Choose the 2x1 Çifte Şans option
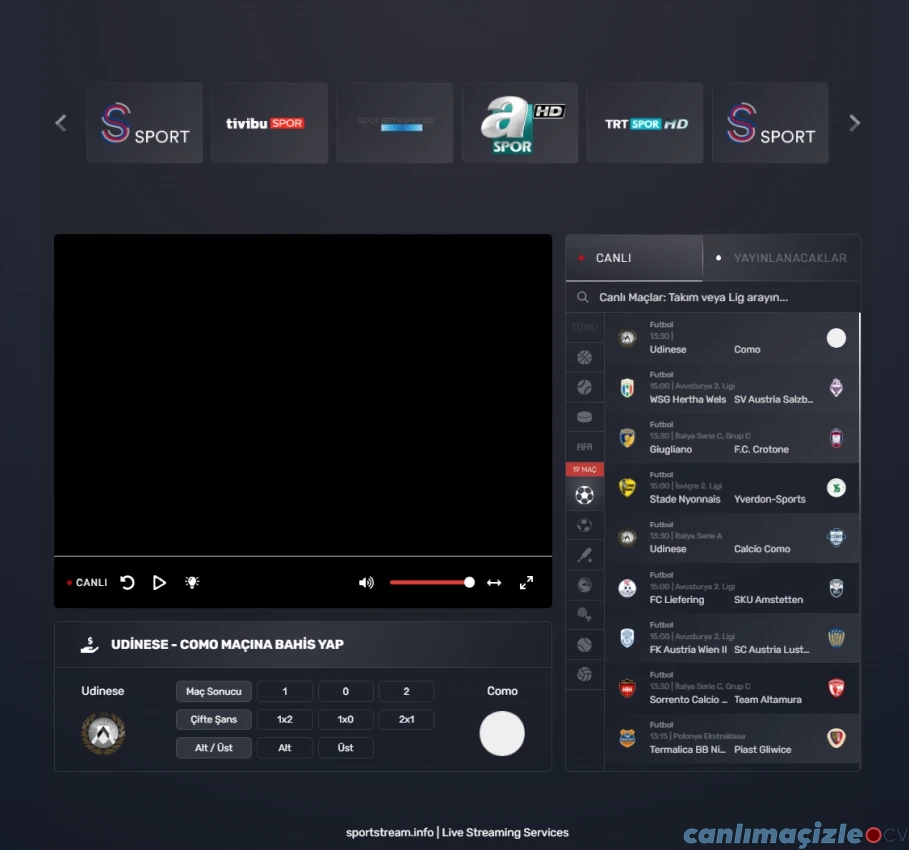This screenshot has width=909, height=850. coord(406,719)
